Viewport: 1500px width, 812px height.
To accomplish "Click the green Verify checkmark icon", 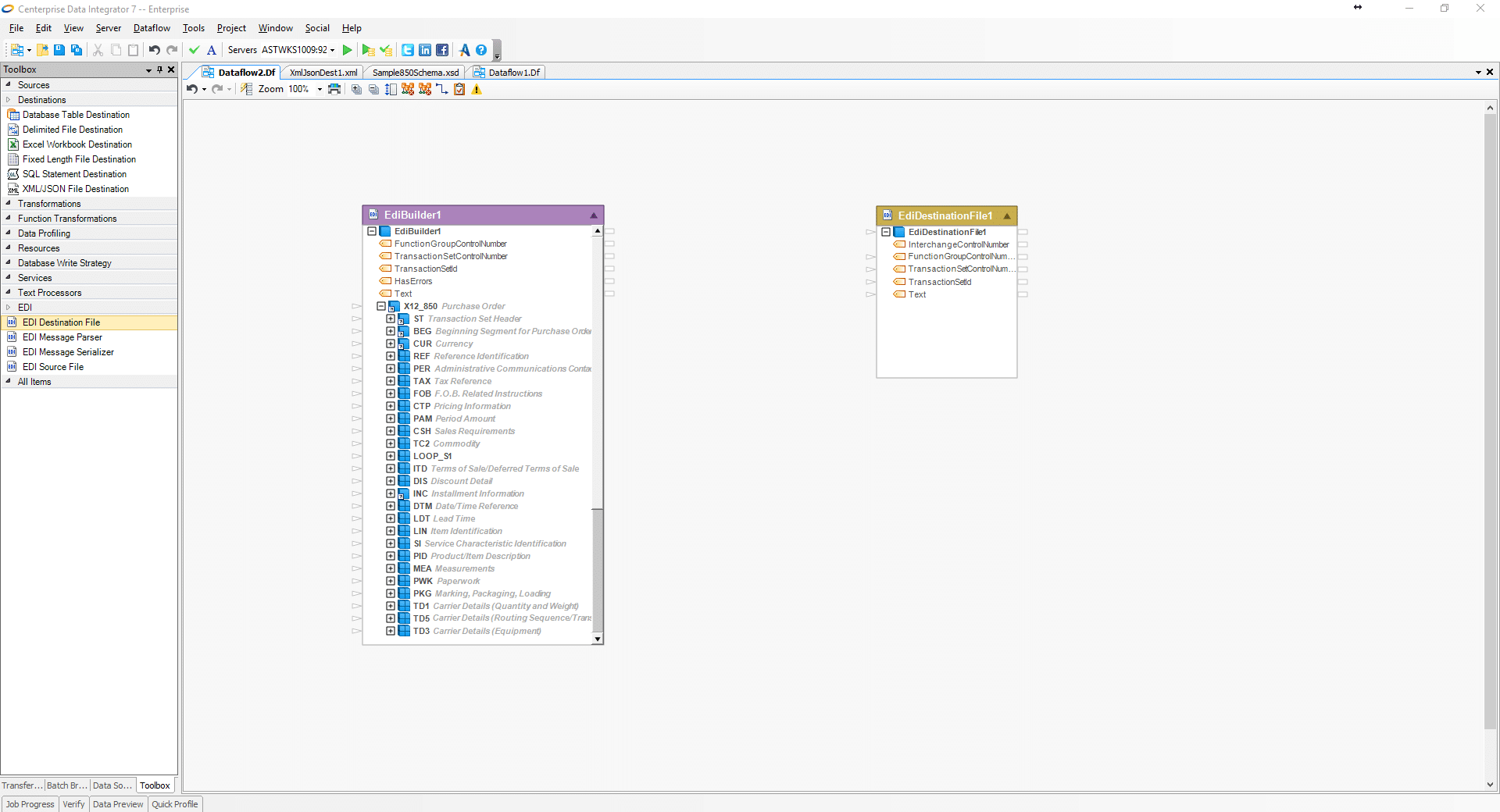I will tap(195, 50).
